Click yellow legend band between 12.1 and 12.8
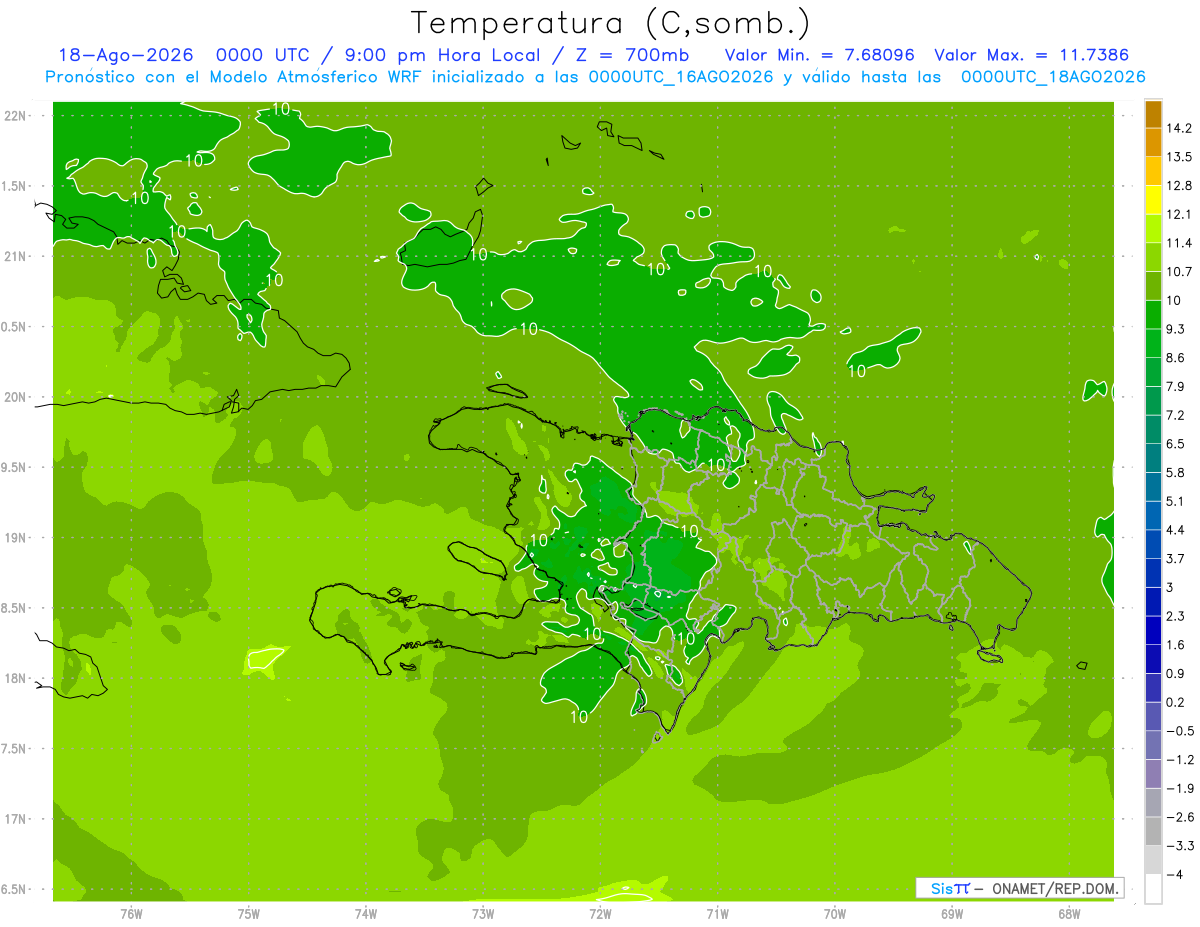1200x927 pixels. click(x=1153, y=199)
